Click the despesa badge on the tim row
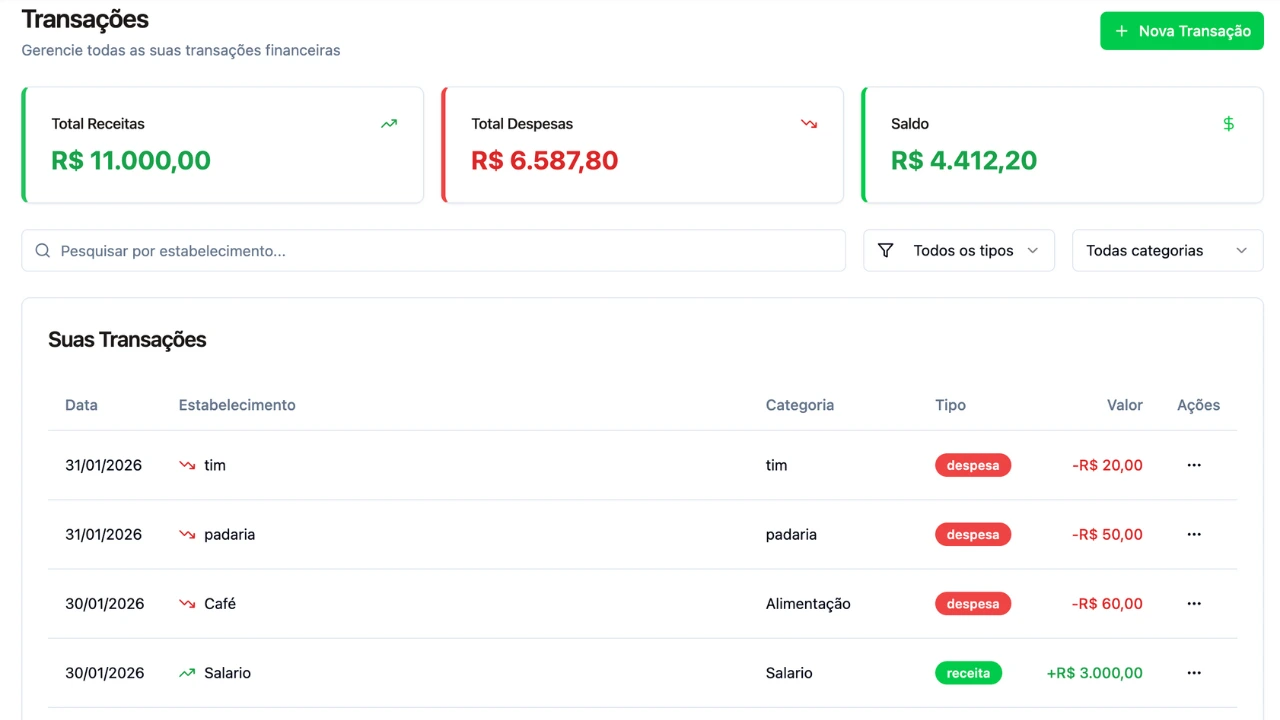The image size is (1280, 720). (973, 465)
